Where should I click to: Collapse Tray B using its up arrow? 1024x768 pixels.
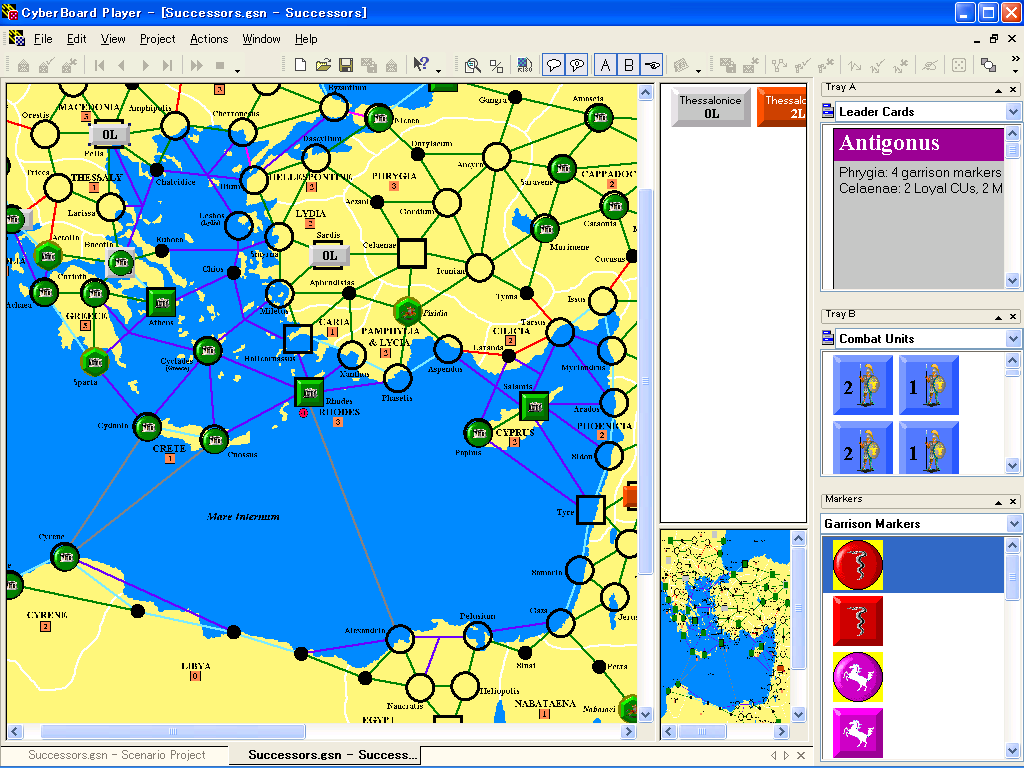[x=999, y=317]
